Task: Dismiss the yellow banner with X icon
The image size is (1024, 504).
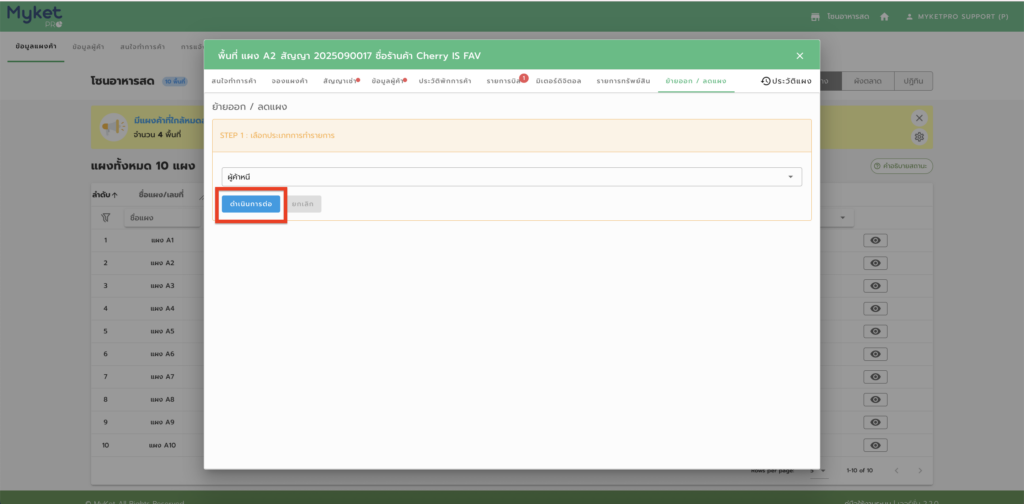Action: (x=919, y=117)
